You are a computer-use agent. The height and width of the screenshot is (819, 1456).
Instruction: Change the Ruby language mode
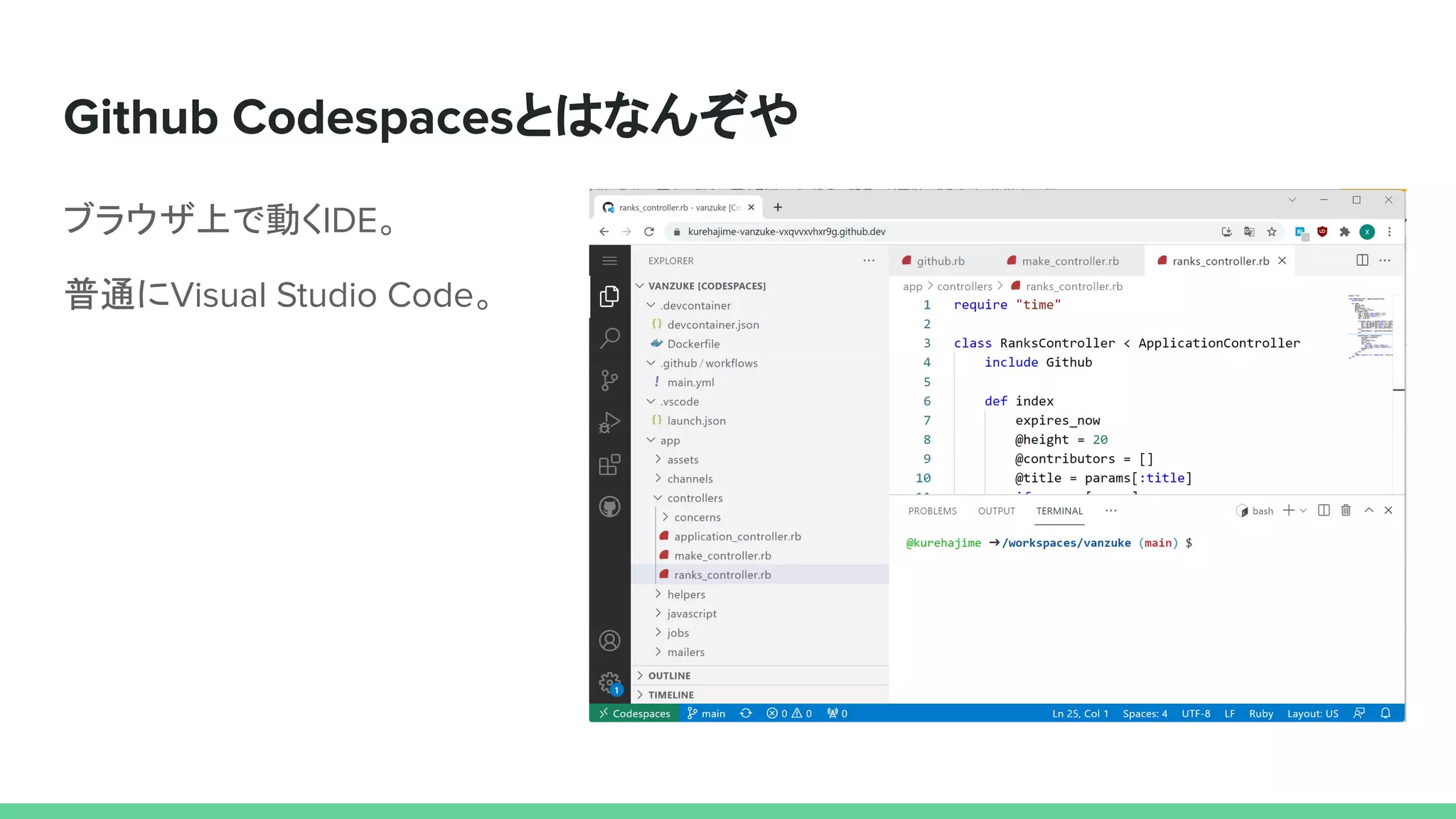coord(1261,713)
